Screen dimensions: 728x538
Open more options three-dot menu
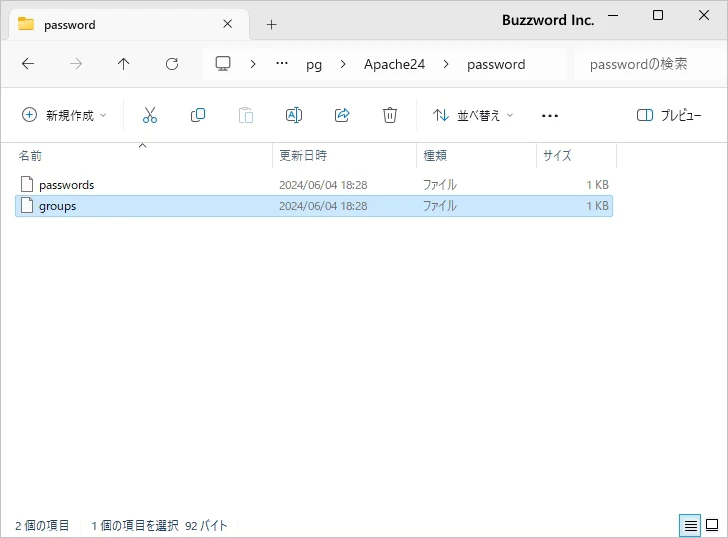point(549,115)
